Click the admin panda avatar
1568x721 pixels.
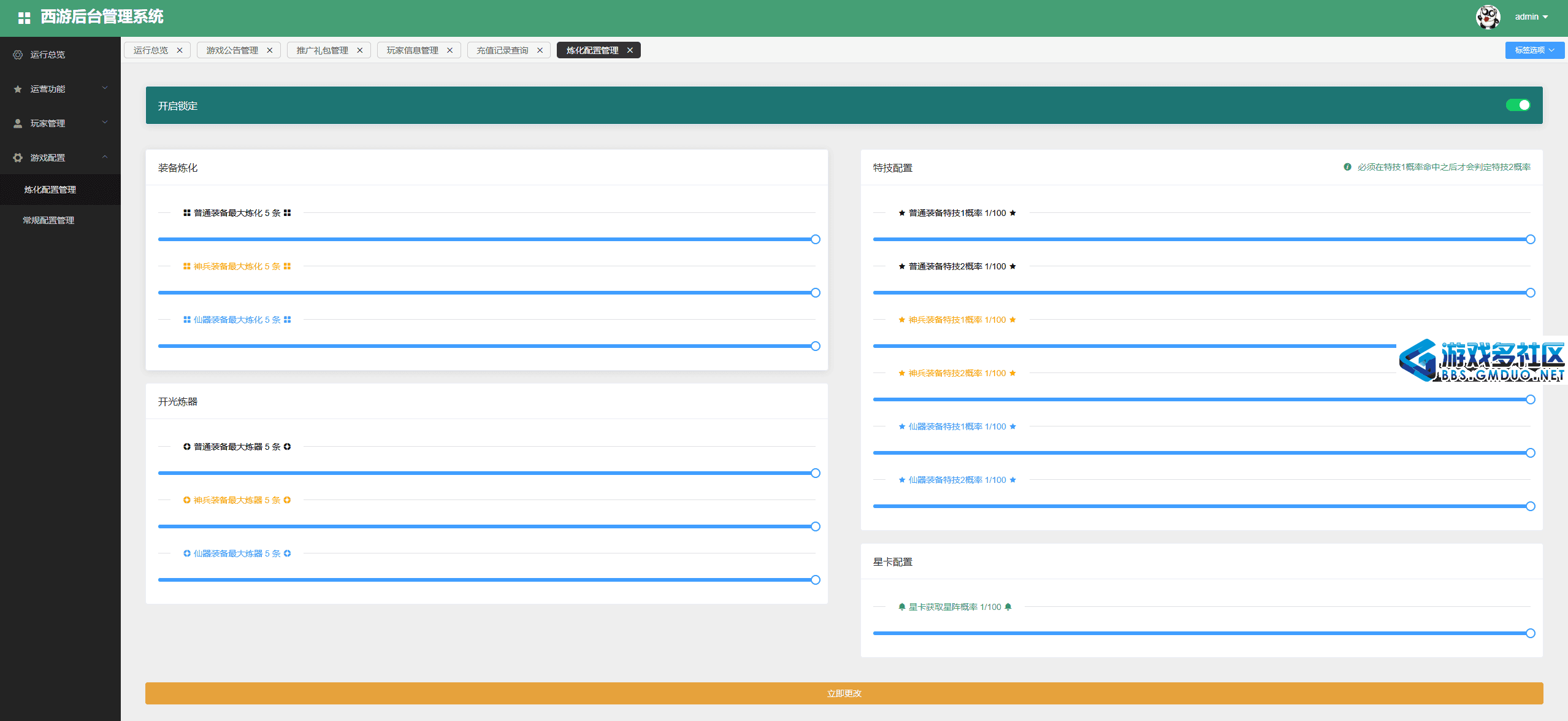click(x=1488, y=17)
